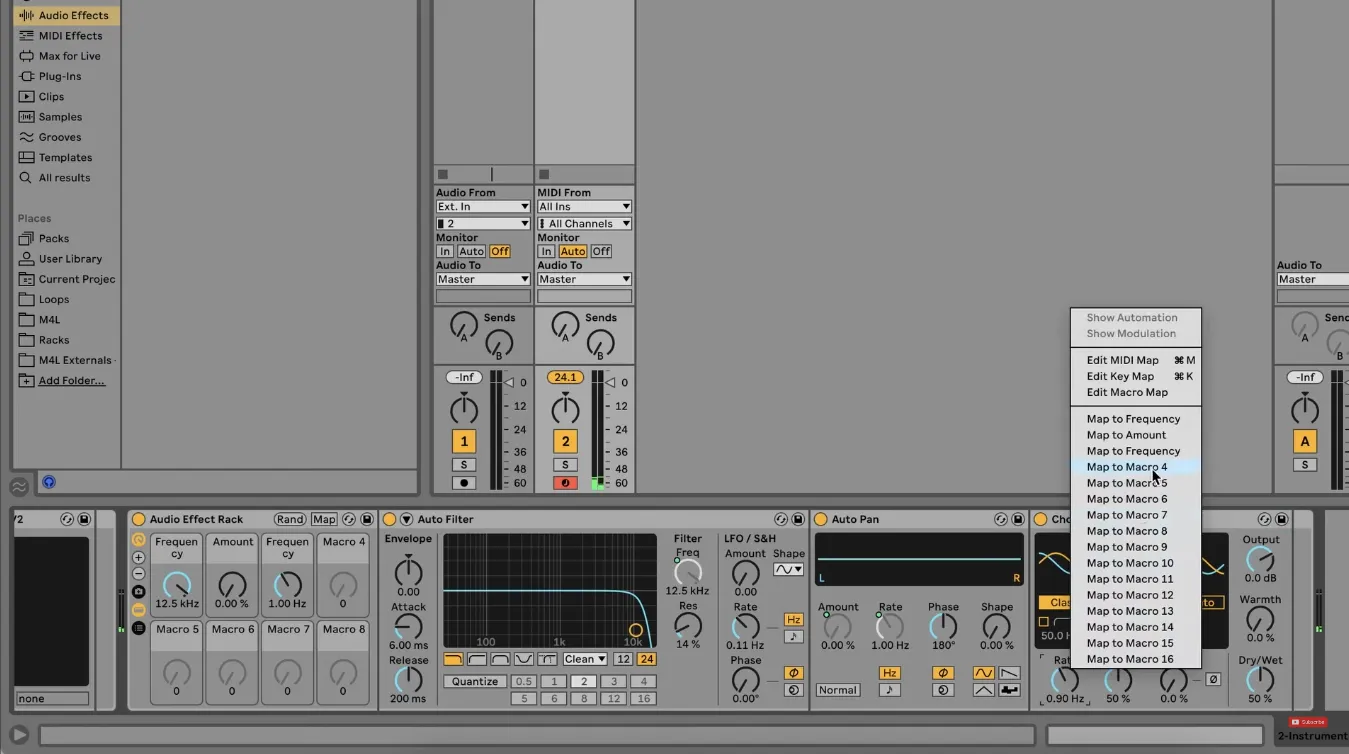Viewport: 1349px width, 754px height.
Task: Deactivate track 1 with its activator button
Action: (463, 441)
